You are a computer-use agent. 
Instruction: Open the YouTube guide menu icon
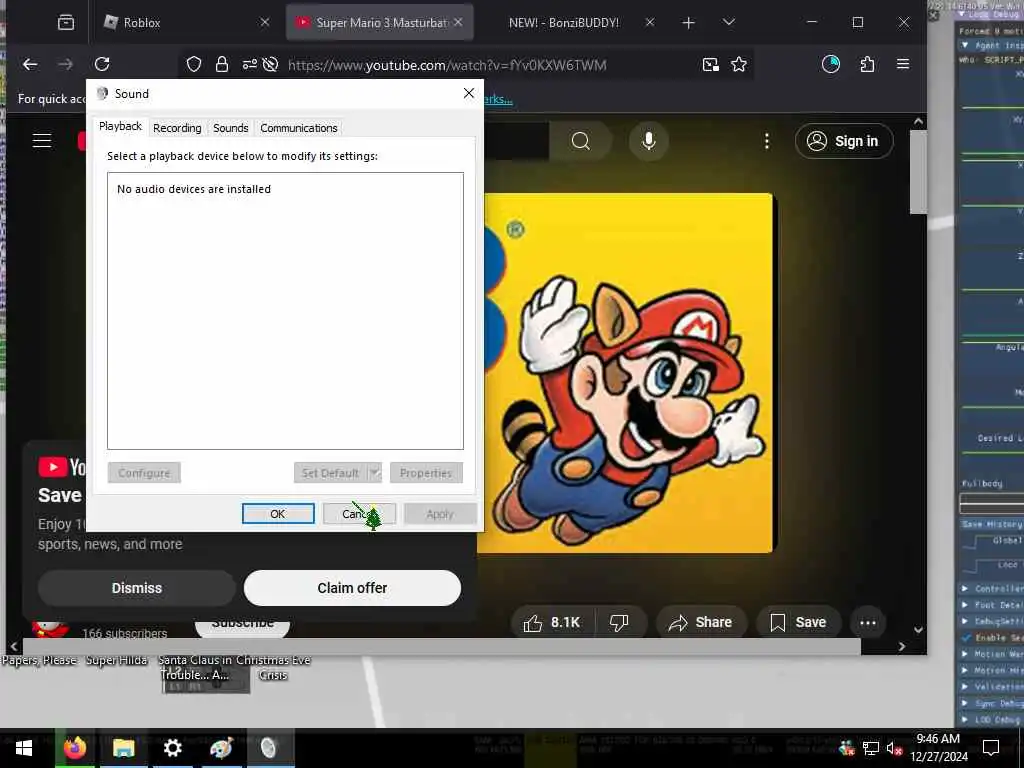(x=42, y=140)
